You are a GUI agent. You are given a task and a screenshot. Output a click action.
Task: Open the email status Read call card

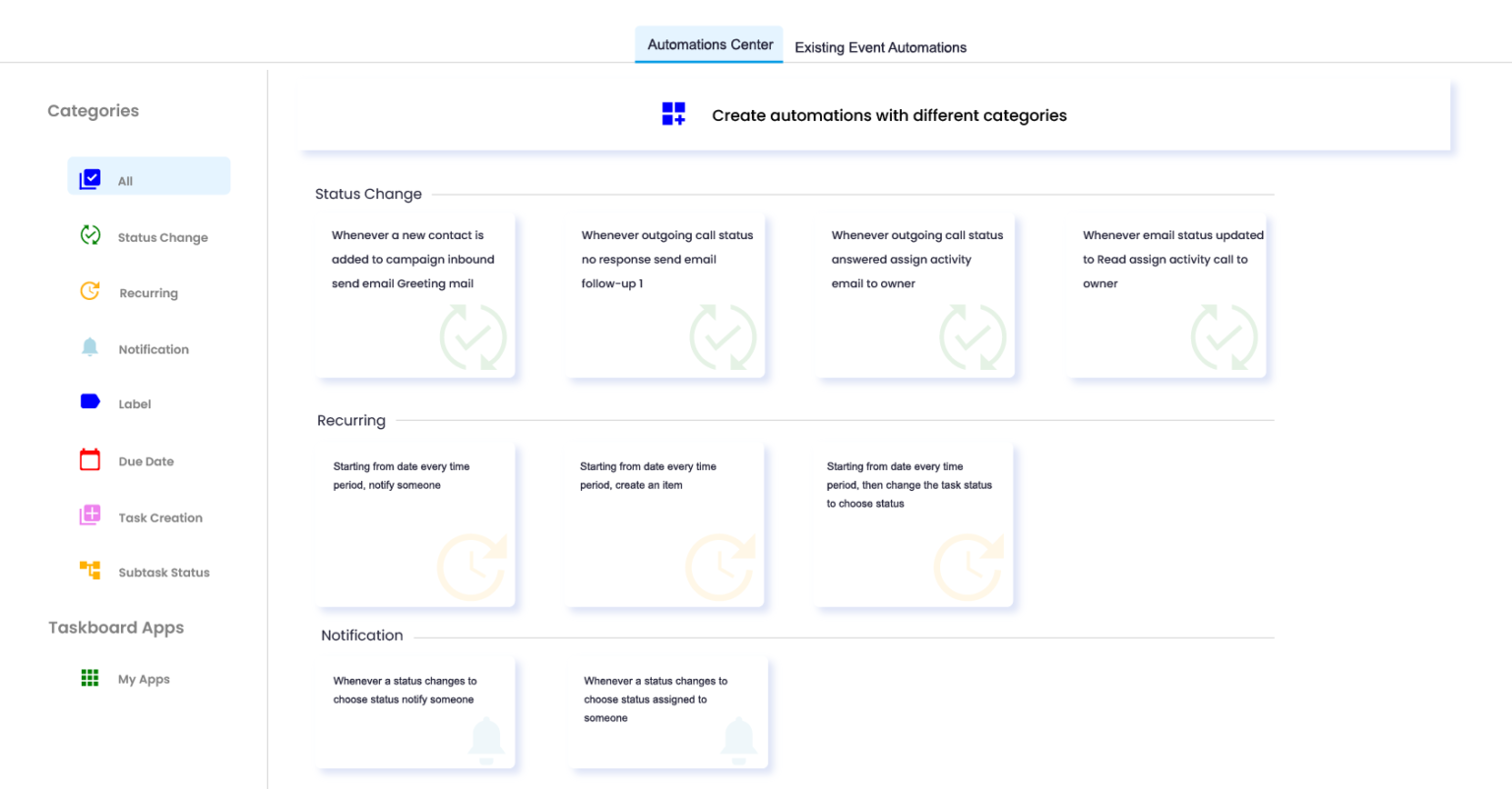coord(1167,296)
